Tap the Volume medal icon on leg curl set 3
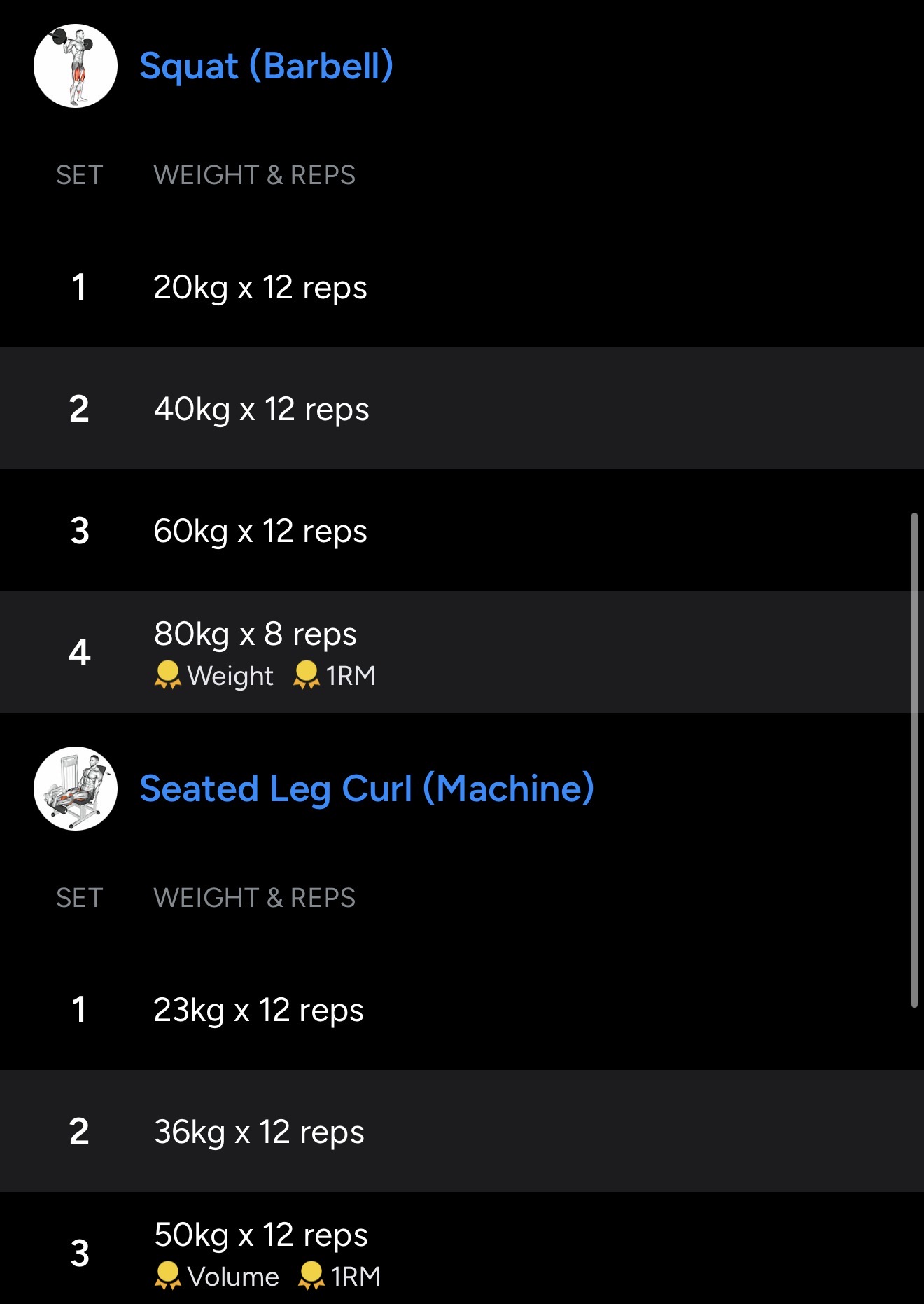 167,1276
